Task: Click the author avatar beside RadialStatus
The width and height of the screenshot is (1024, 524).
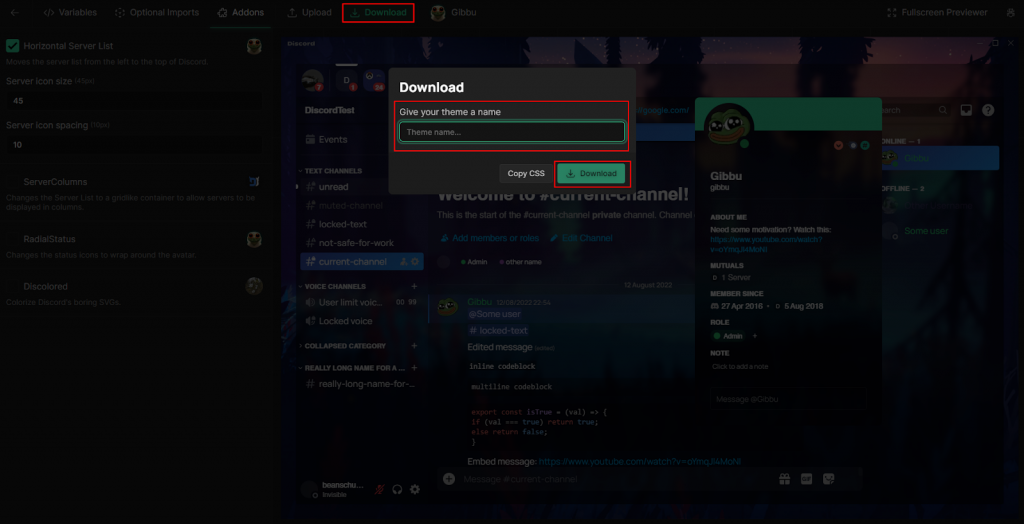Action: (x=255, y=239)
